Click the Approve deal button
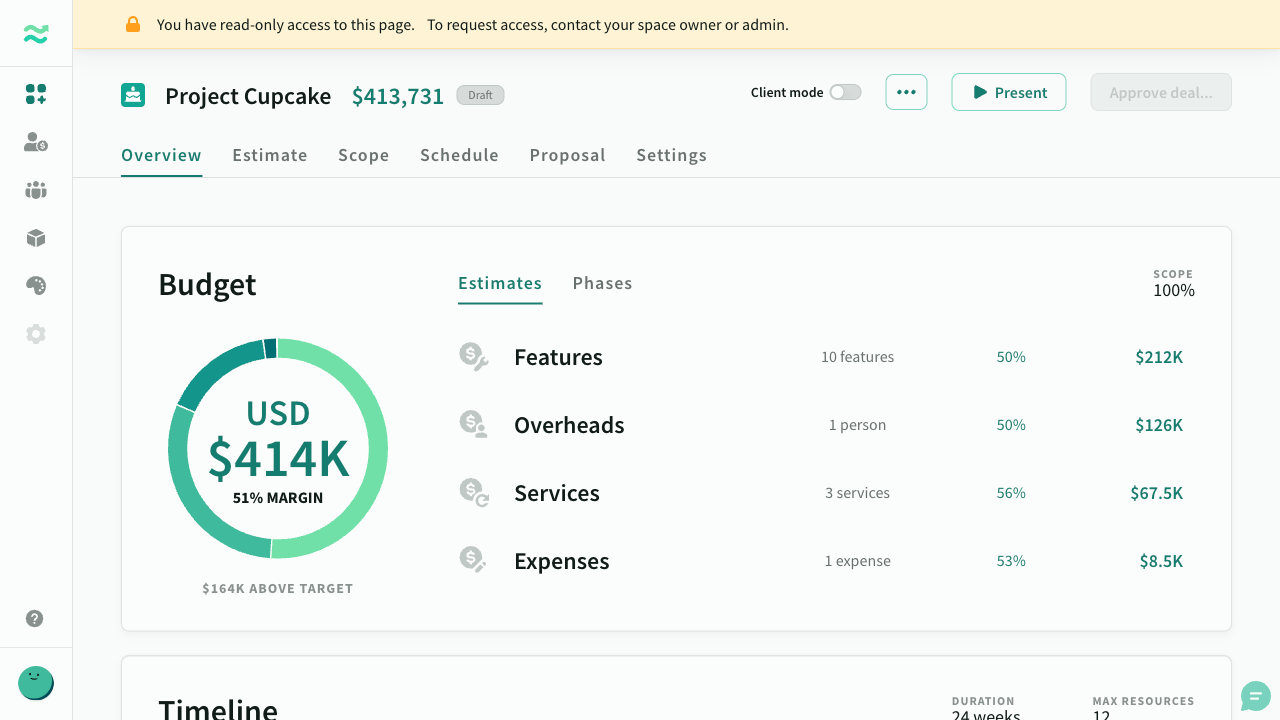 [1161, 92]
